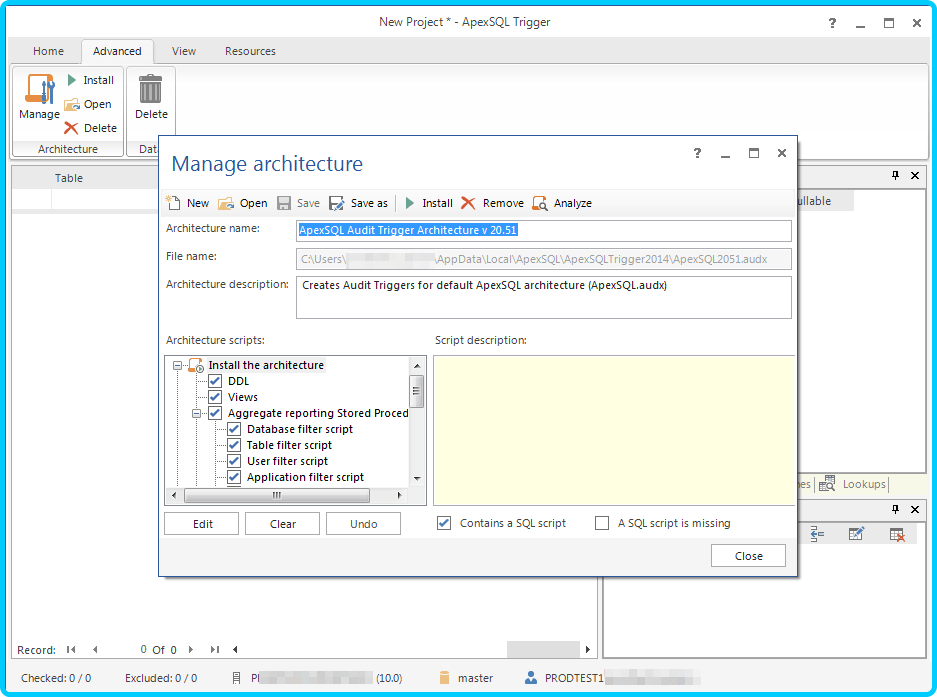Uncheck Table filter script checkbox
Image resolution: width=937 pixels, height=697 pixels.
coord(234,445)
